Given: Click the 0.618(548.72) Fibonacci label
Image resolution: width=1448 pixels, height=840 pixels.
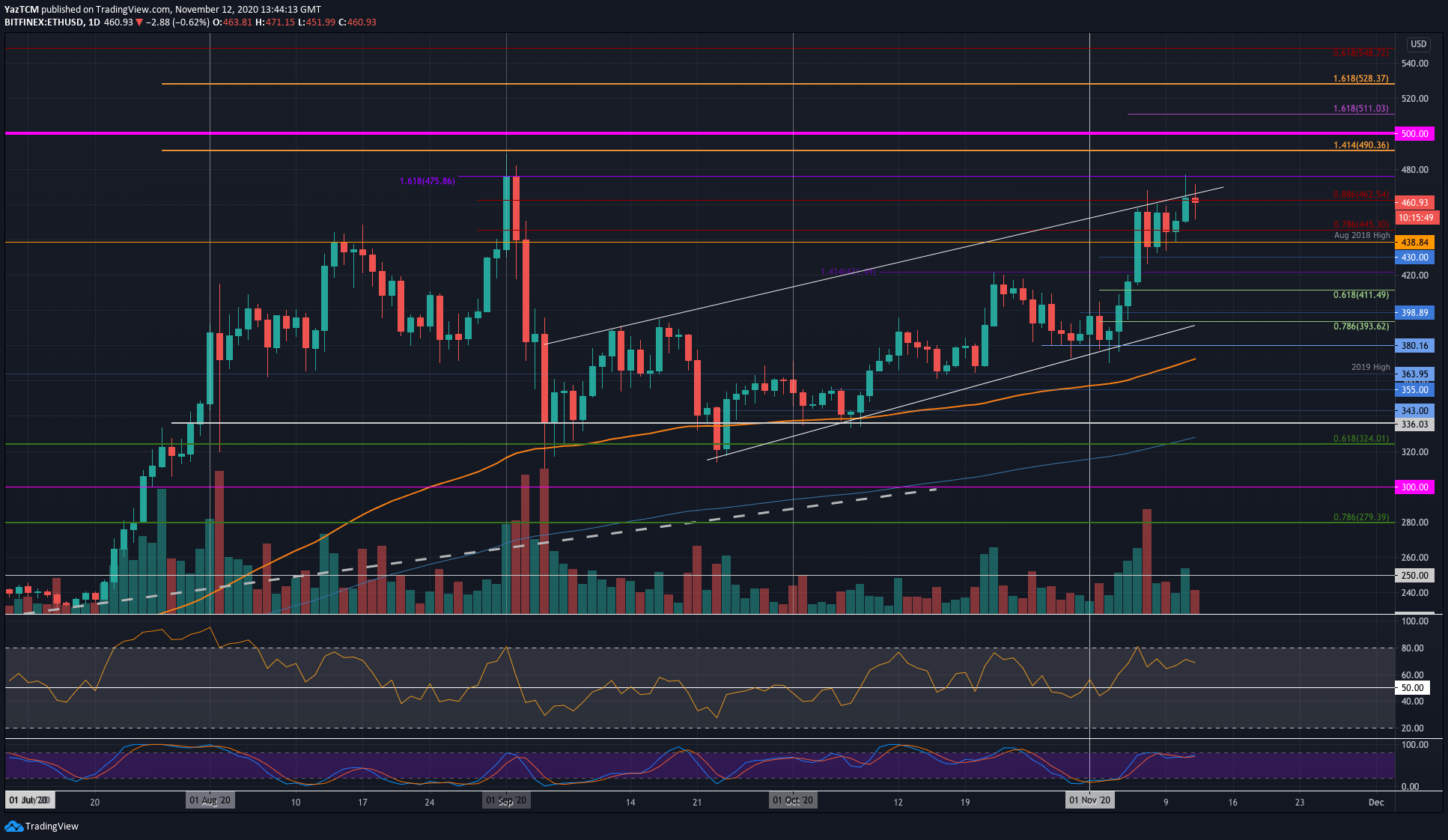Looking at the screenshot, I should [1360, 53].
